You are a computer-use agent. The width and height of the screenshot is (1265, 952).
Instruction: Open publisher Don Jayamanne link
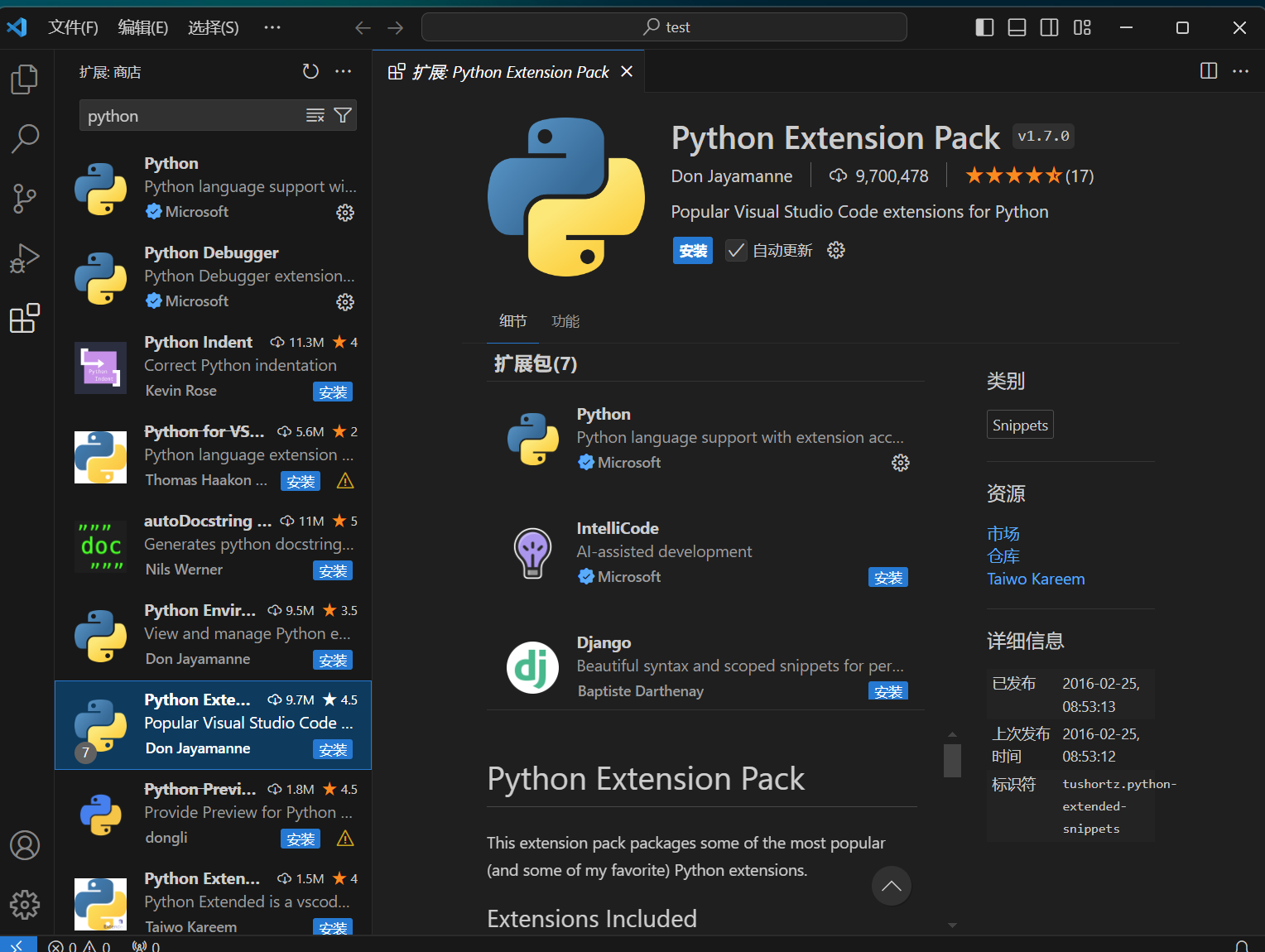pyautogui.click(x=732, y=175)
